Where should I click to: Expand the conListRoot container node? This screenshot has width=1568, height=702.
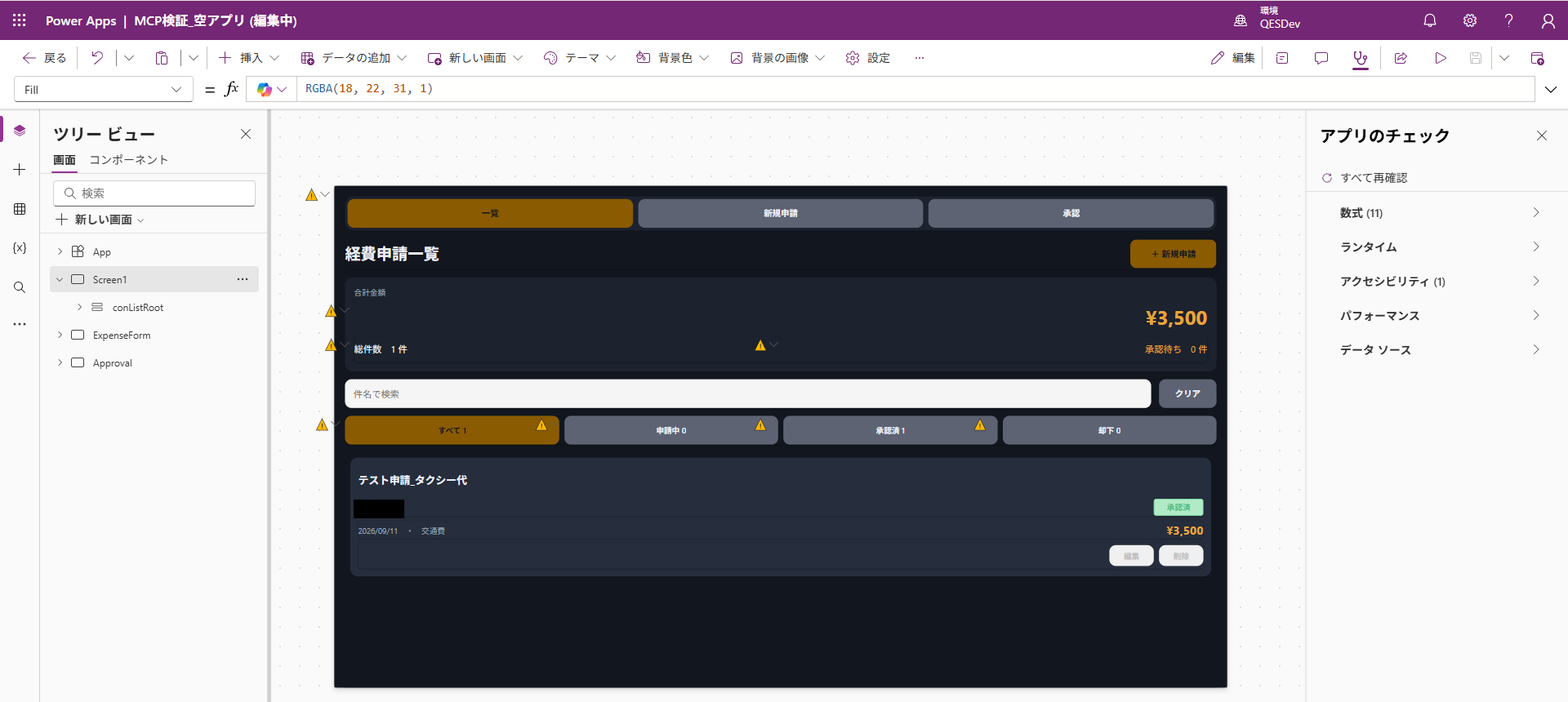[x=79, y=307]
